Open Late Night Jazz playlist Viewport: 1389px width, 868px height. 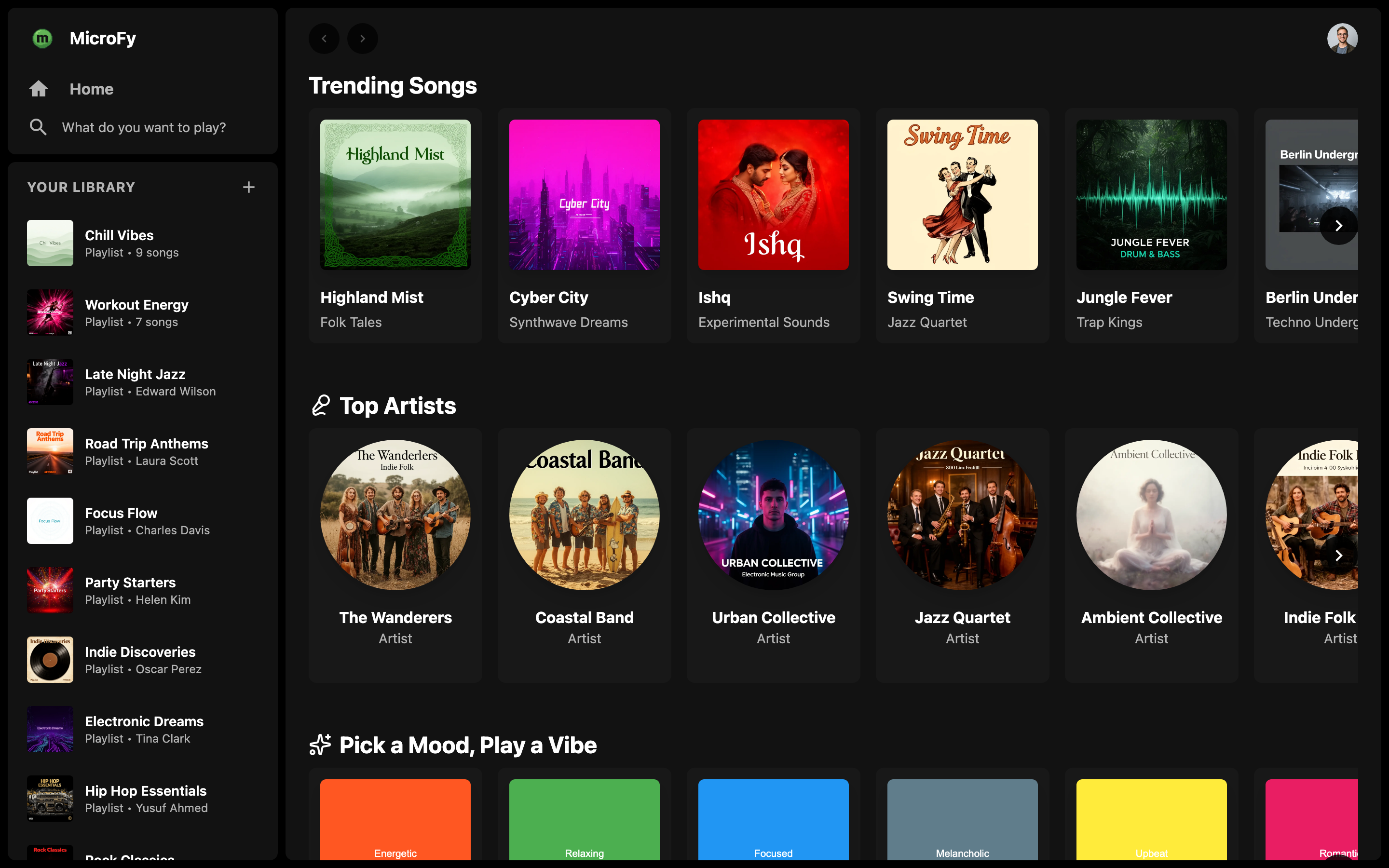point(143,382)
